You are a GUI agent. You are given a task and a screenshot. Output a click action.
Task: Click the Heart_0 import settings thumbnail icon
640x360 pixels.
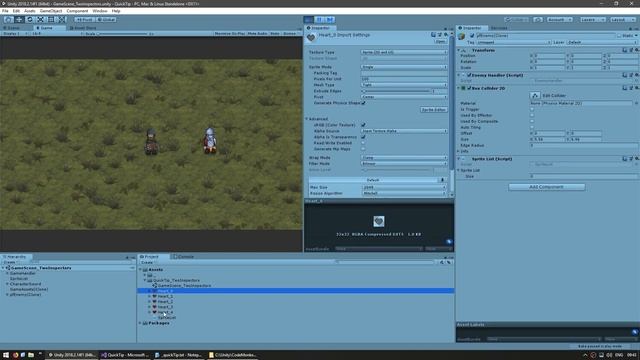coord(311,38)
